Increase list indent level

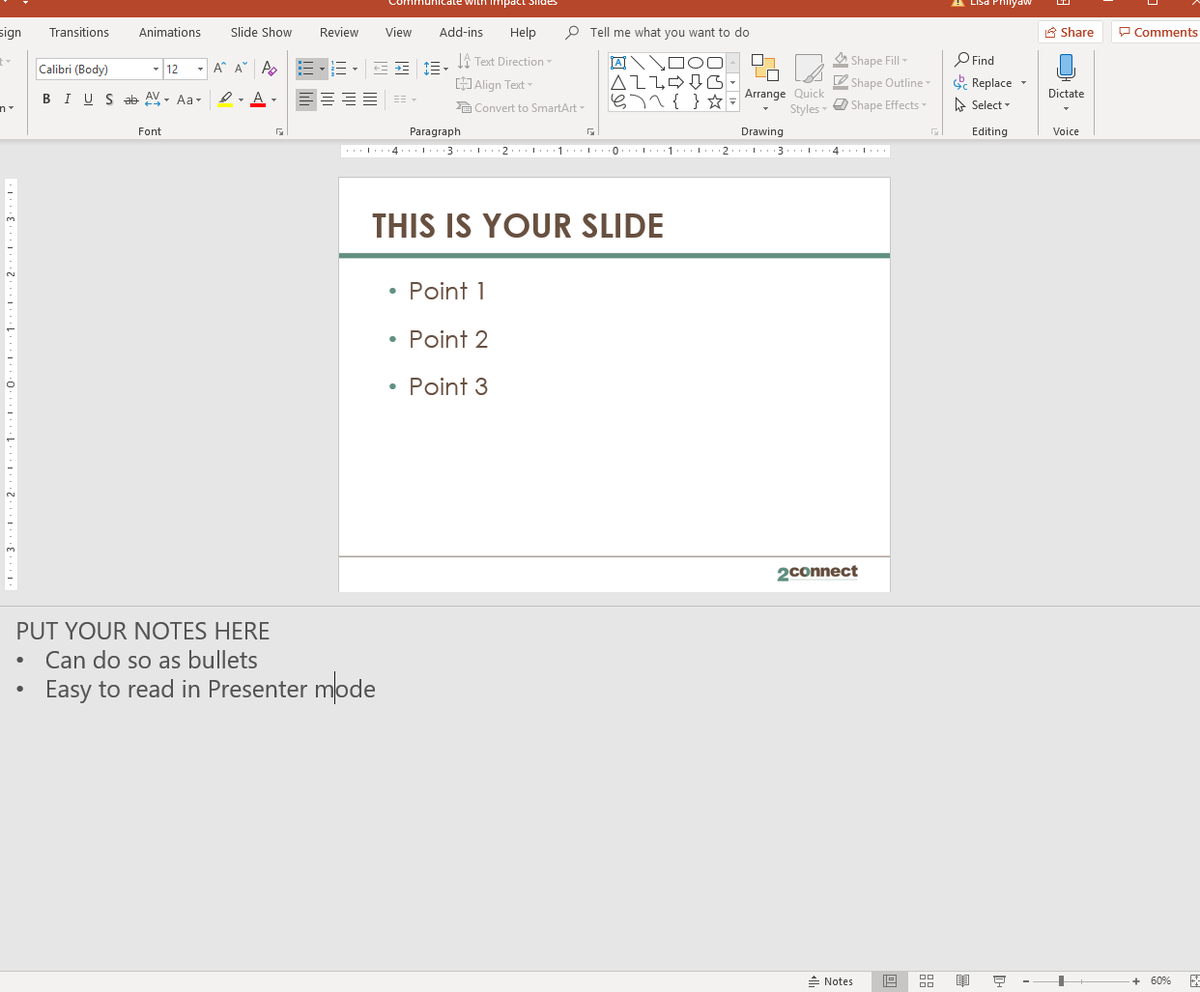tap(402, 68)
